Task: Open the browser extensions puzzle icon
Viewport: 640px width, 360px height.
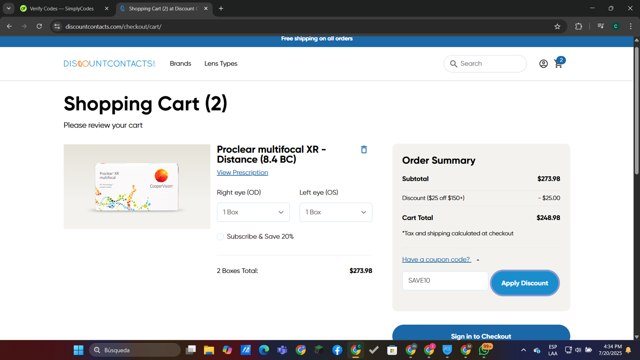Action: [578, 27]
